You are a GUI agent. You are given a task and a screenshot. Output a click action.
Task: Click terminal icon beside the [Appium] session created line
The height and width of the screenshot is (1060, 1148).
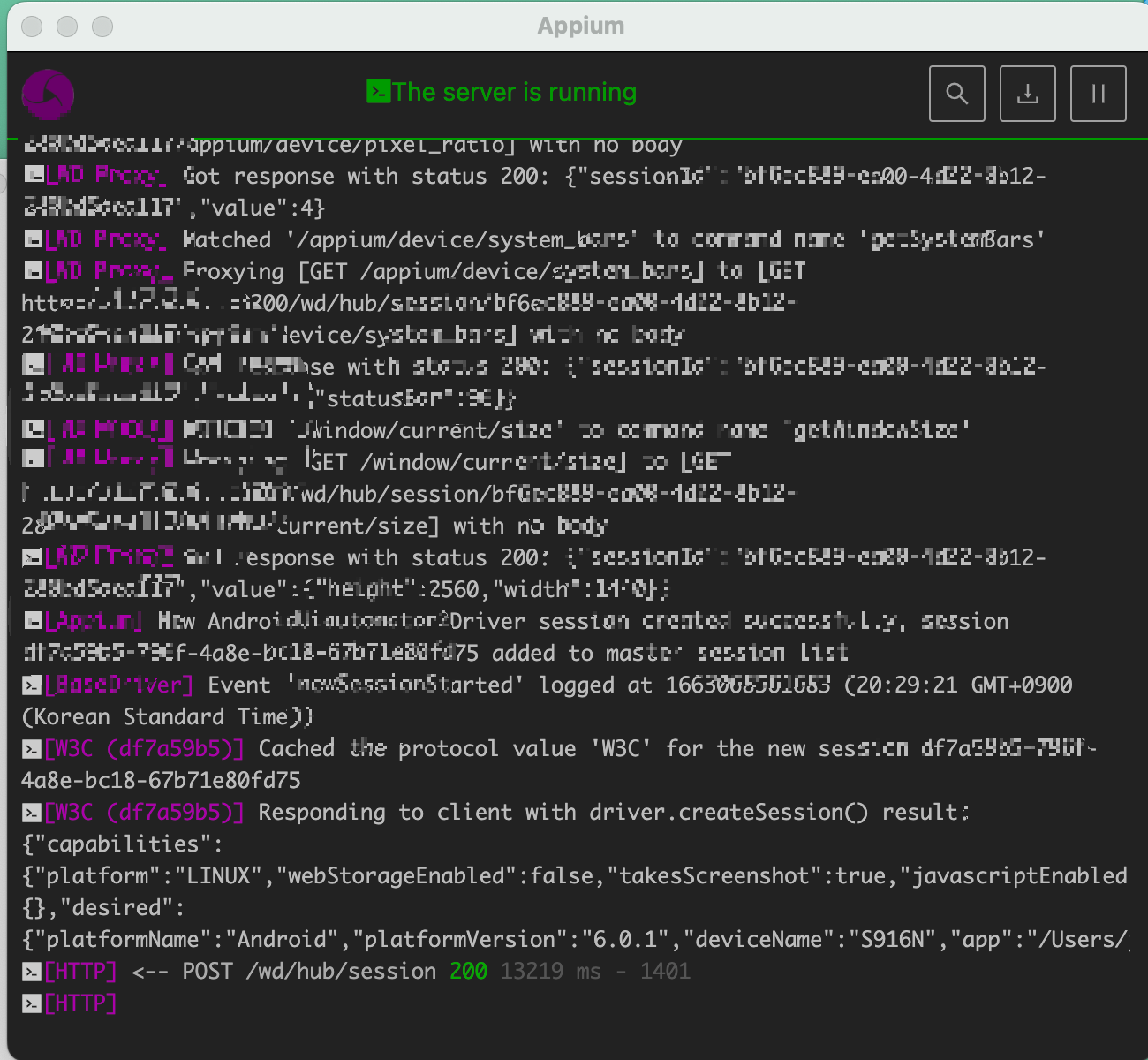coord(32,622)
